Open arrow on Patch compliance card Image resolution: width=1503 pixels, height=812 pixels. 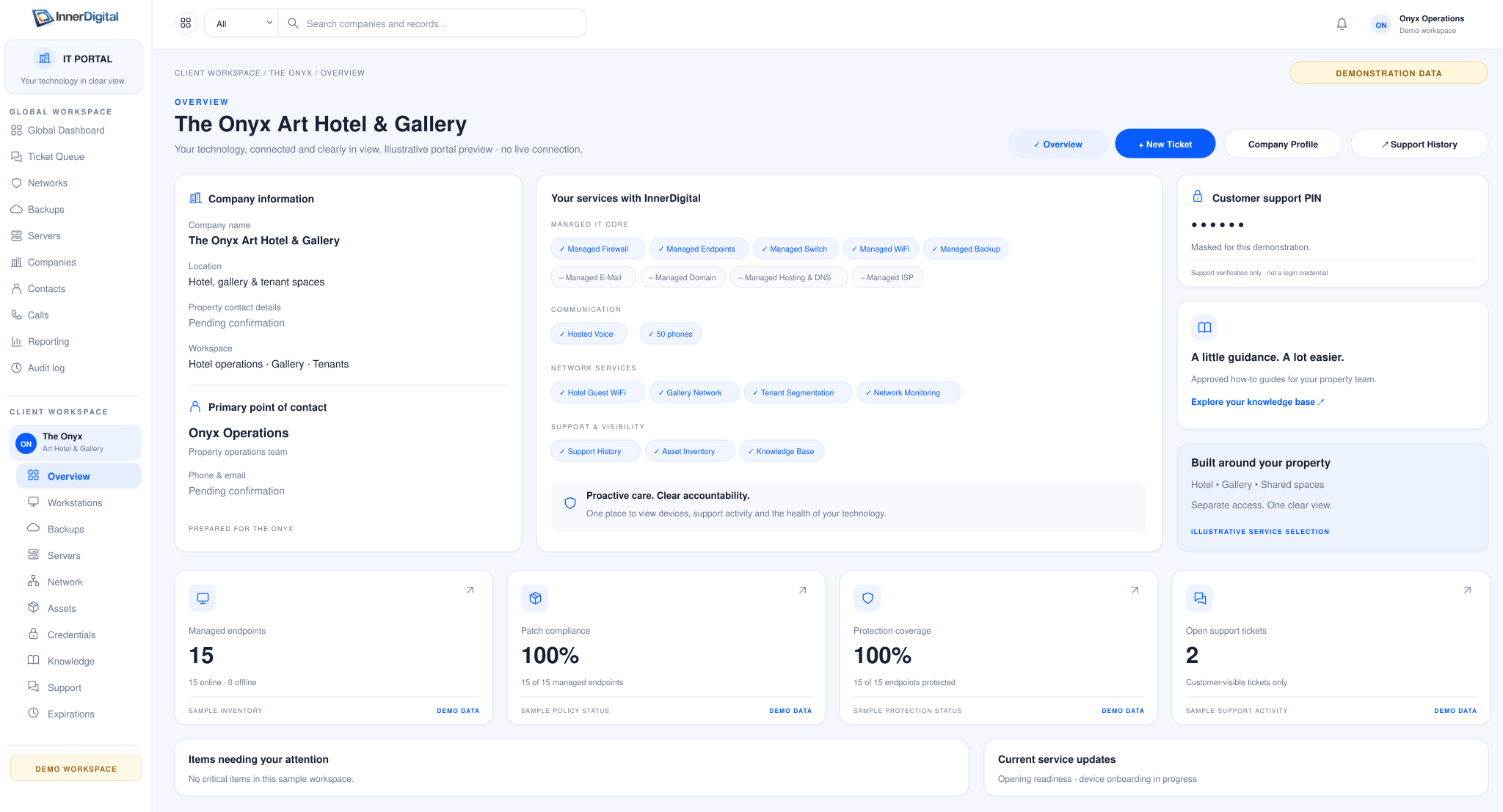tap(803, 590)
